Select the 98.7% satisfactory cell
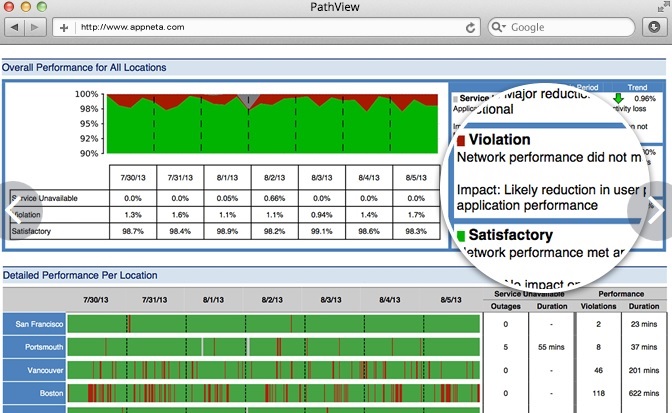This screenshot has width=672, height=413. click(x=133, y=231)
